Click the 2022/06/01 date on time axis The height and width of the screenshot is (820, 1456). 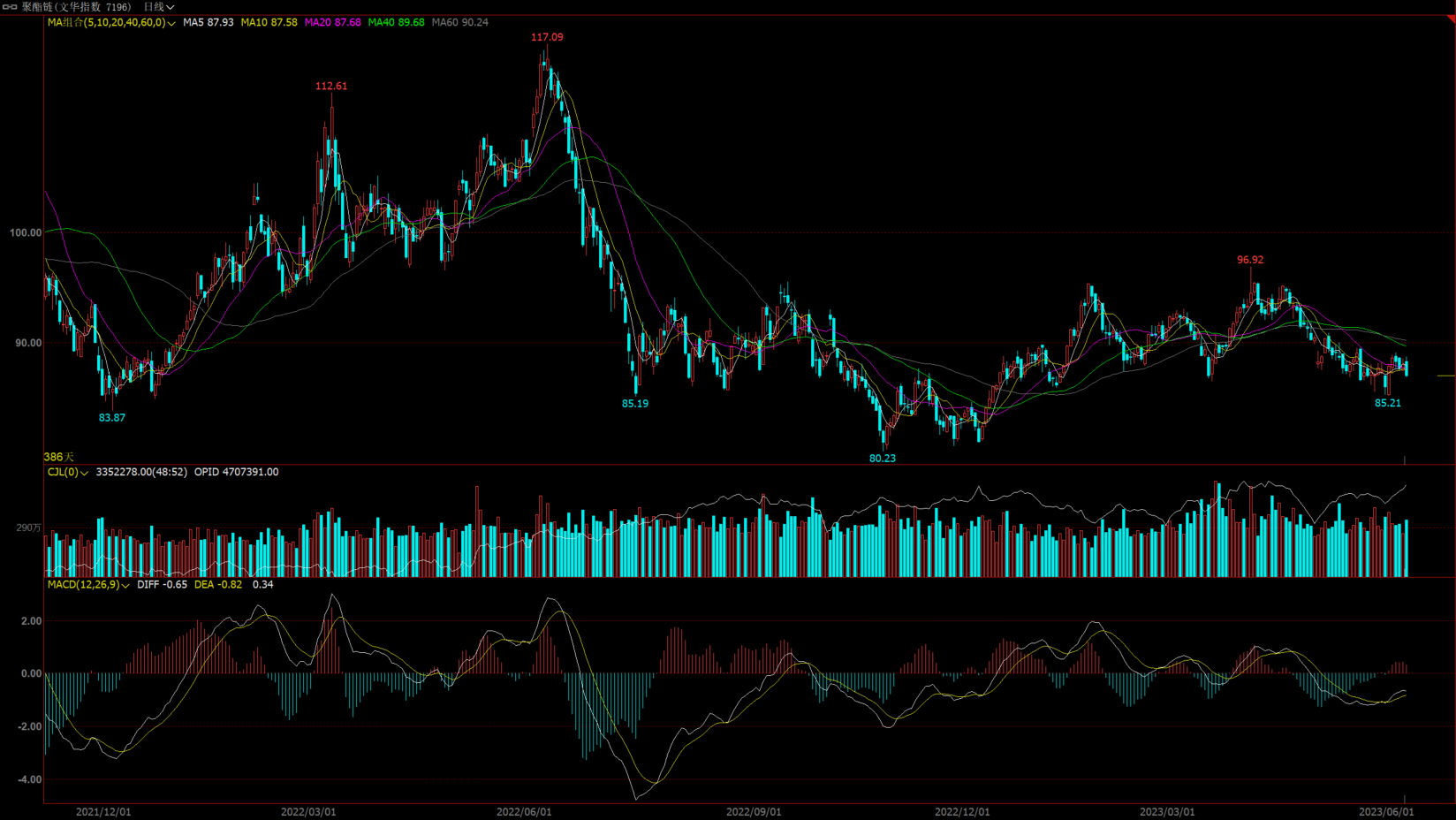pyautogui.click(x=524, y=812)
